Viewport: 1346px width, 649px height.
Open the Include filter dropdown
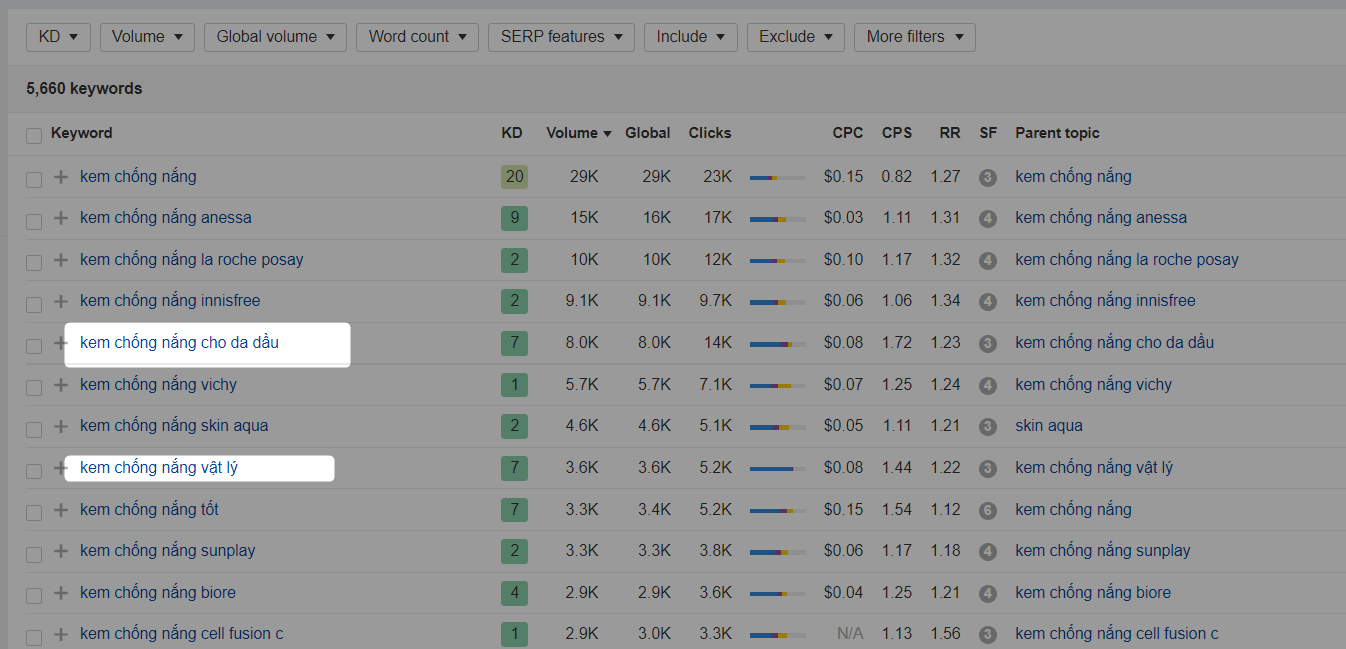click(691, 37)
